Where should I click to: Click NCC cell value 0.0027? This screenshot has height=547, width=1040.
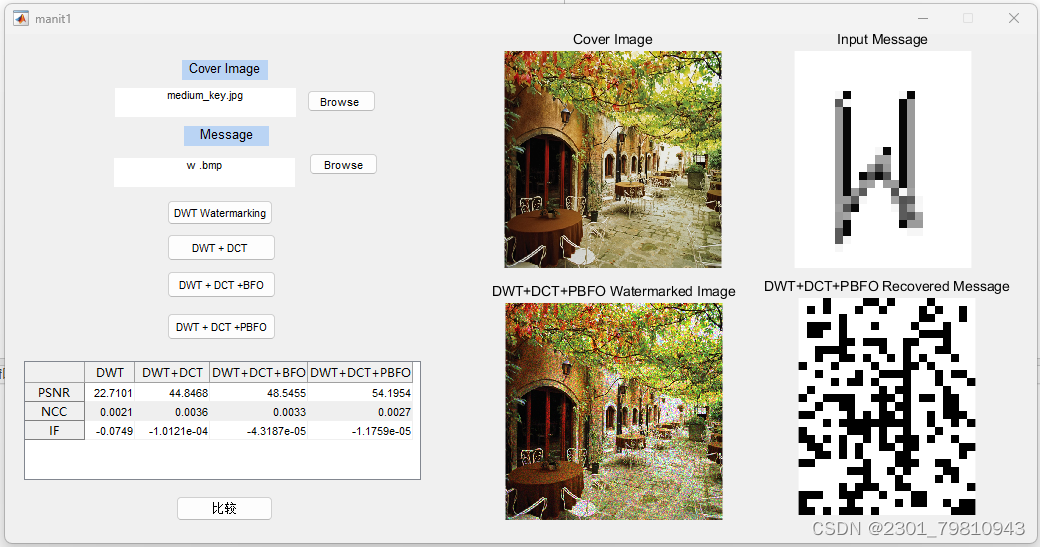[360, 412]
